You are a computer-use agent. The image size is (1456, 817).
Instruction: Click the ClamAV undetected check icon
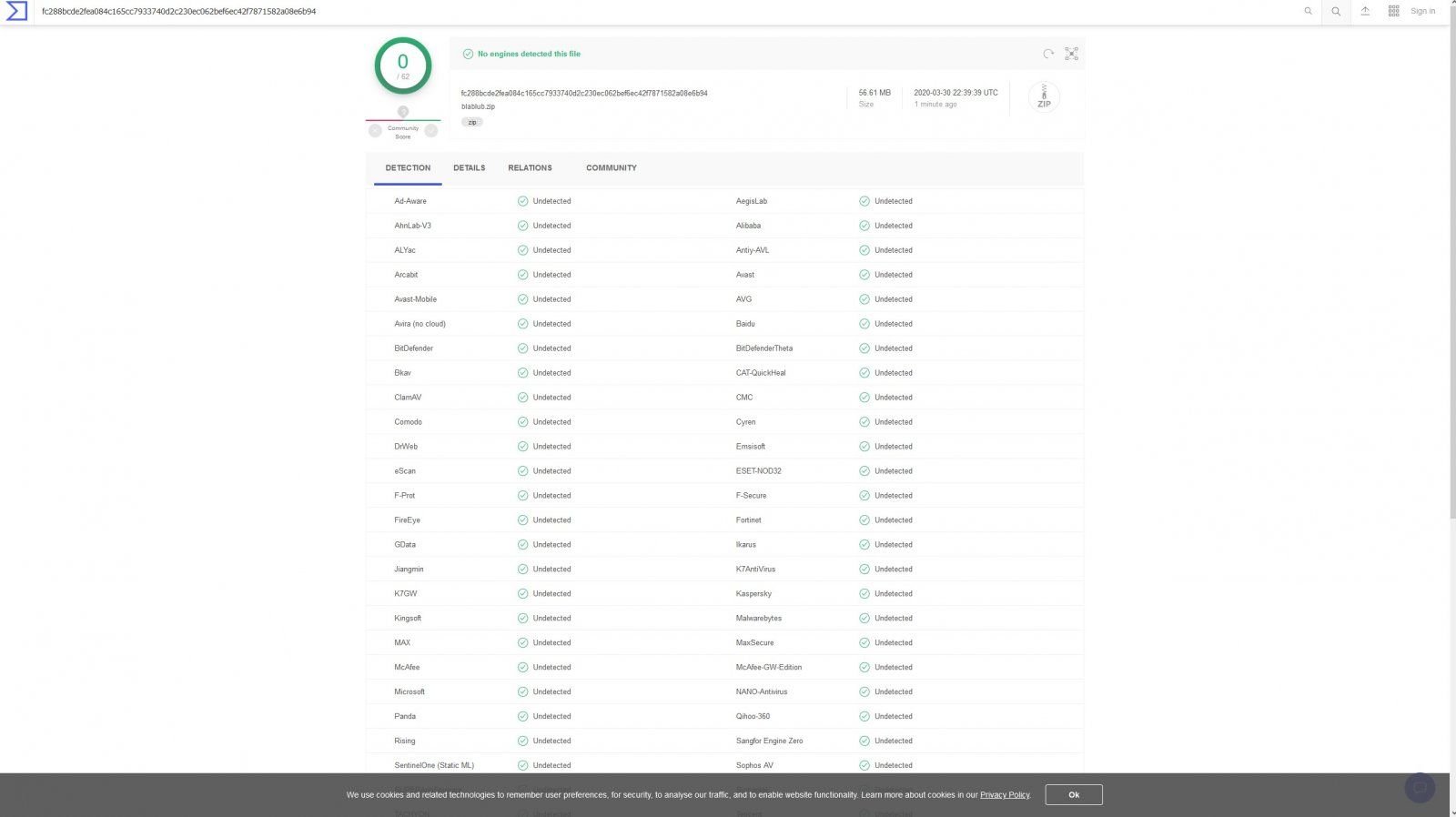coord(522,398)
